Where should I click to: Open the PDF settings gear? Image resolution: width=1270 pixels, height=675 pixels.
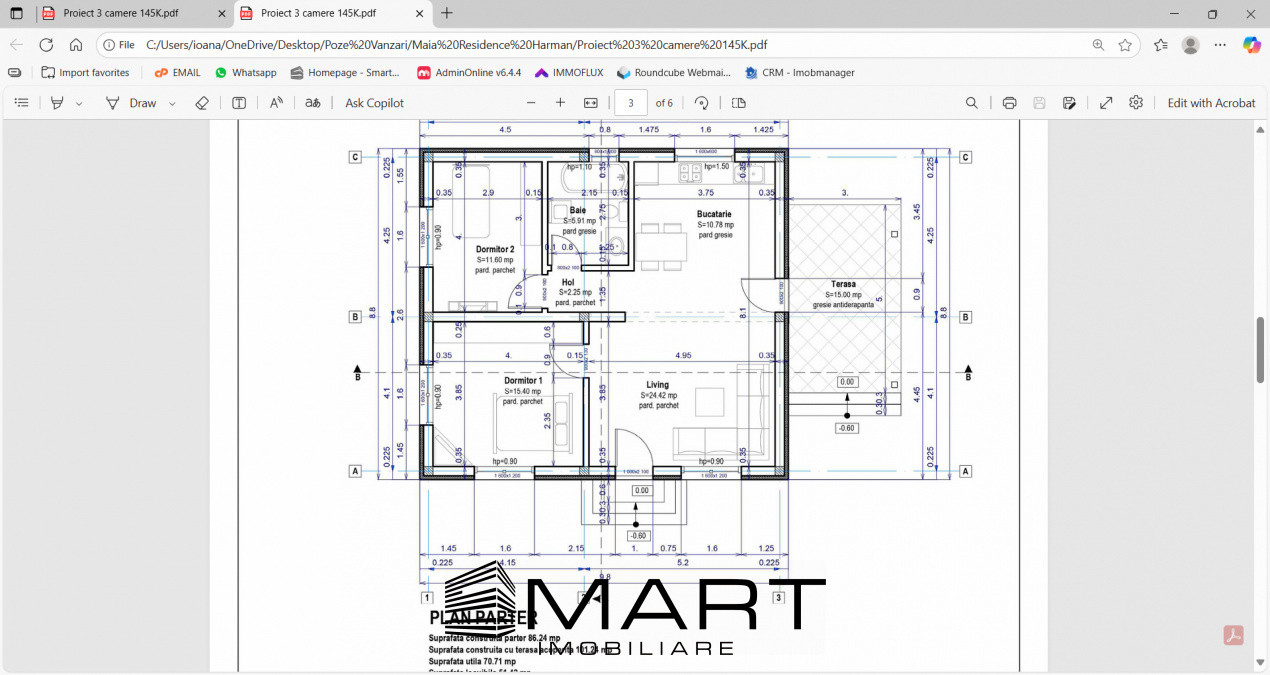(x=1136, y=103)
